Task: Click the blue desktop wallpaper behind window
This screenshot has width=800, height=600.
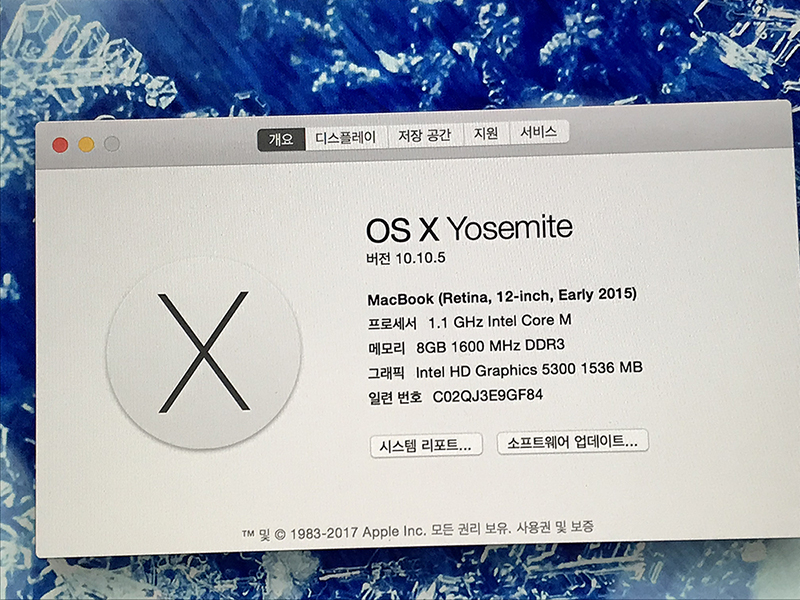Action: [x=400, y=50]
